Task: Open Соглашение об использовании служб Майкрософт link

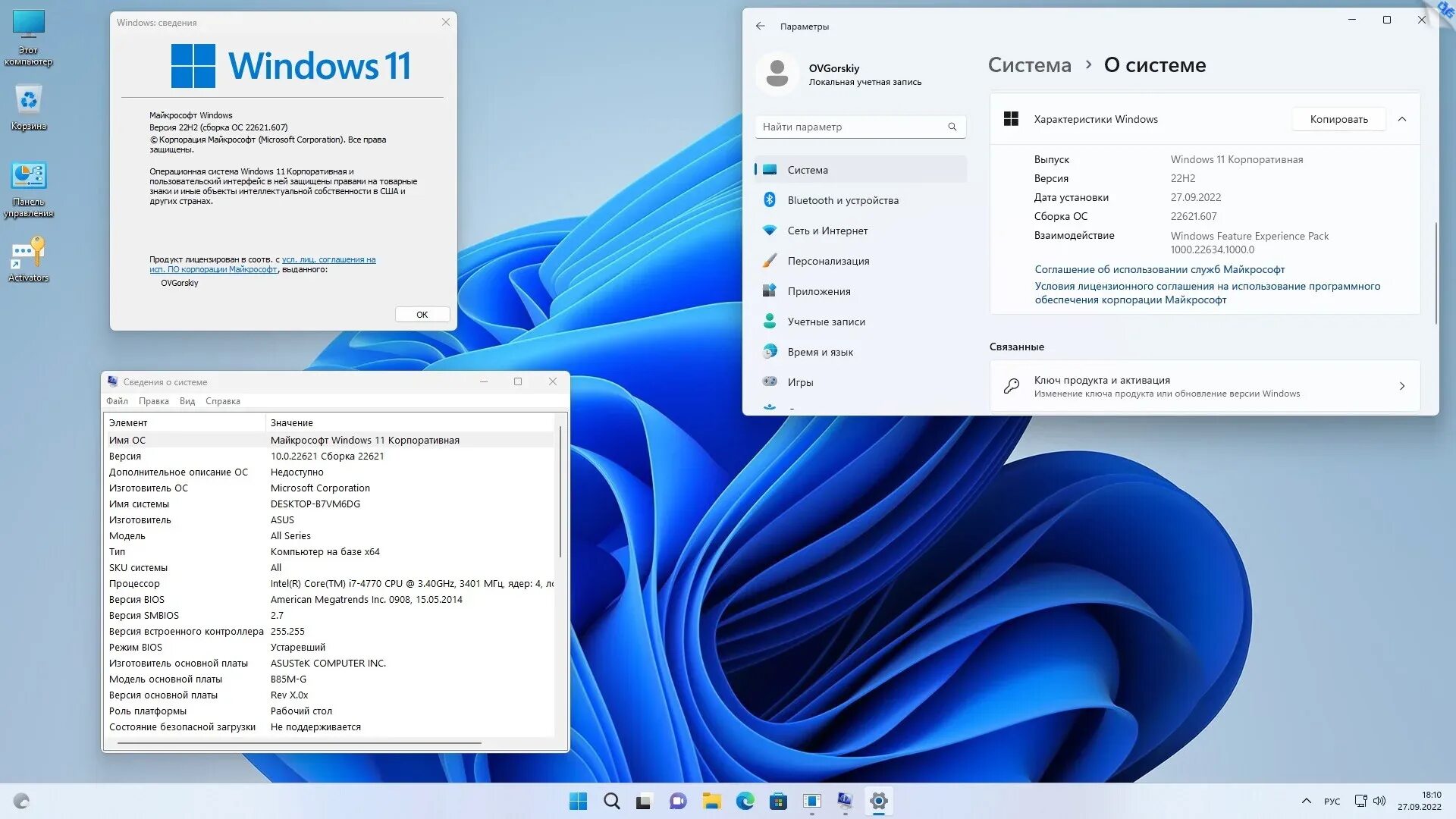Action: point(1159,269)
